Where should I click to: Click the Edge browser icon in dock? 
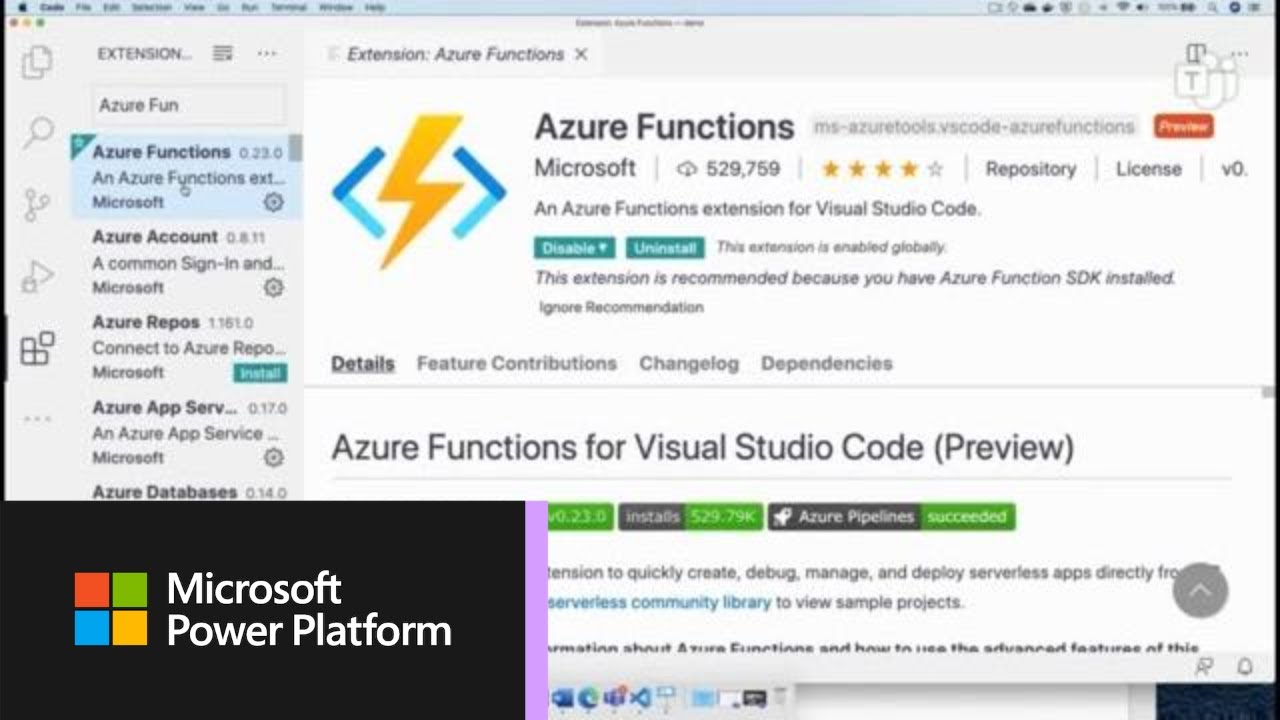tap(588, 697)
